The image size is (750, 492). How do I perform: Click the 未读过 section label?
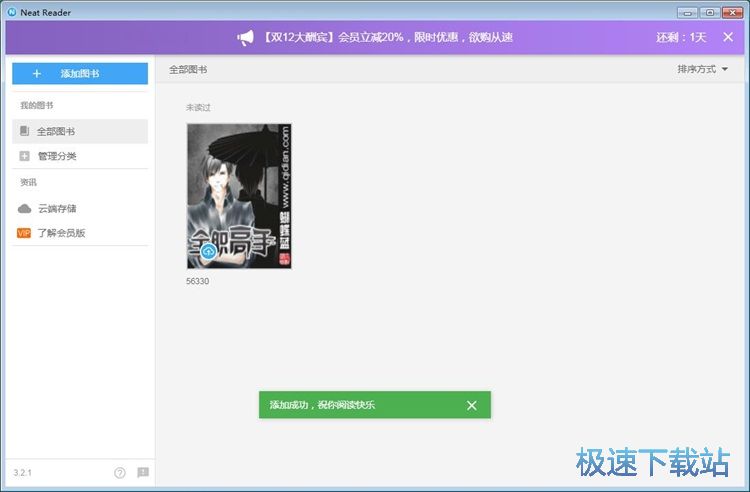click(x=198, y=108)
